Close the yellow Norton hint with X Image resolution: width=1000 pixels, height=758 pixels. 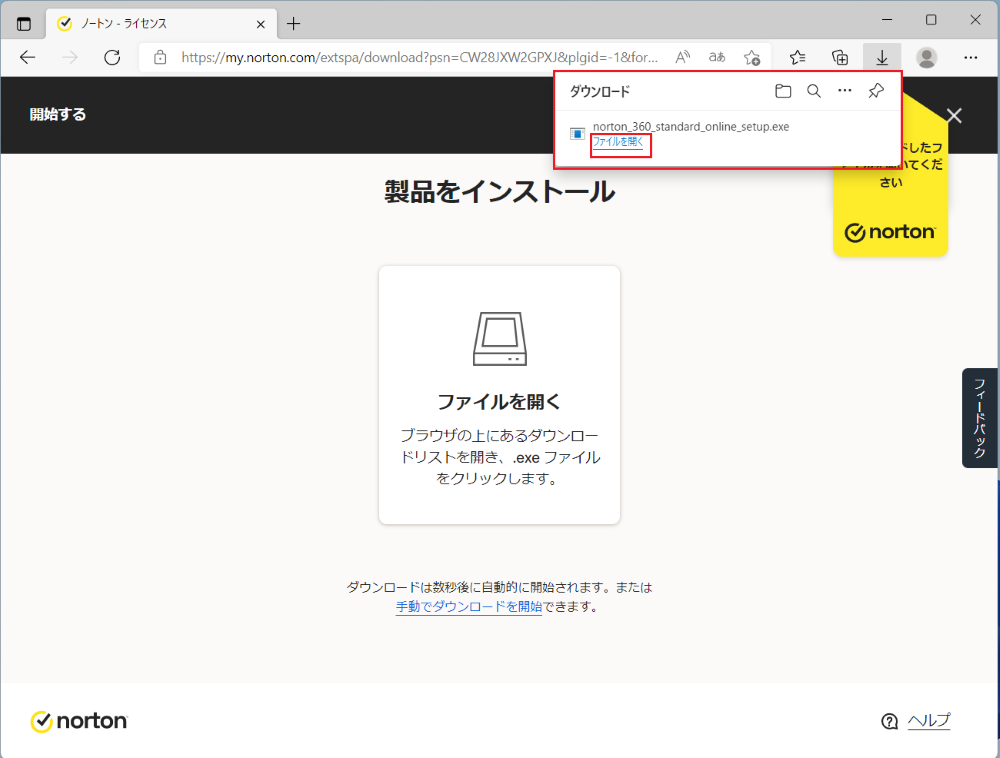(x=954, y=115)
